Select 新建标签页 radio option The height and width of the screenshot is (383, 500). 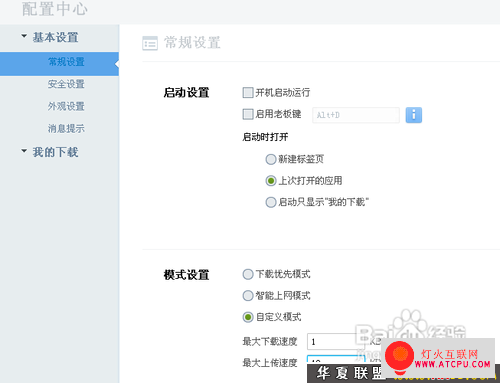click(271, 159)
